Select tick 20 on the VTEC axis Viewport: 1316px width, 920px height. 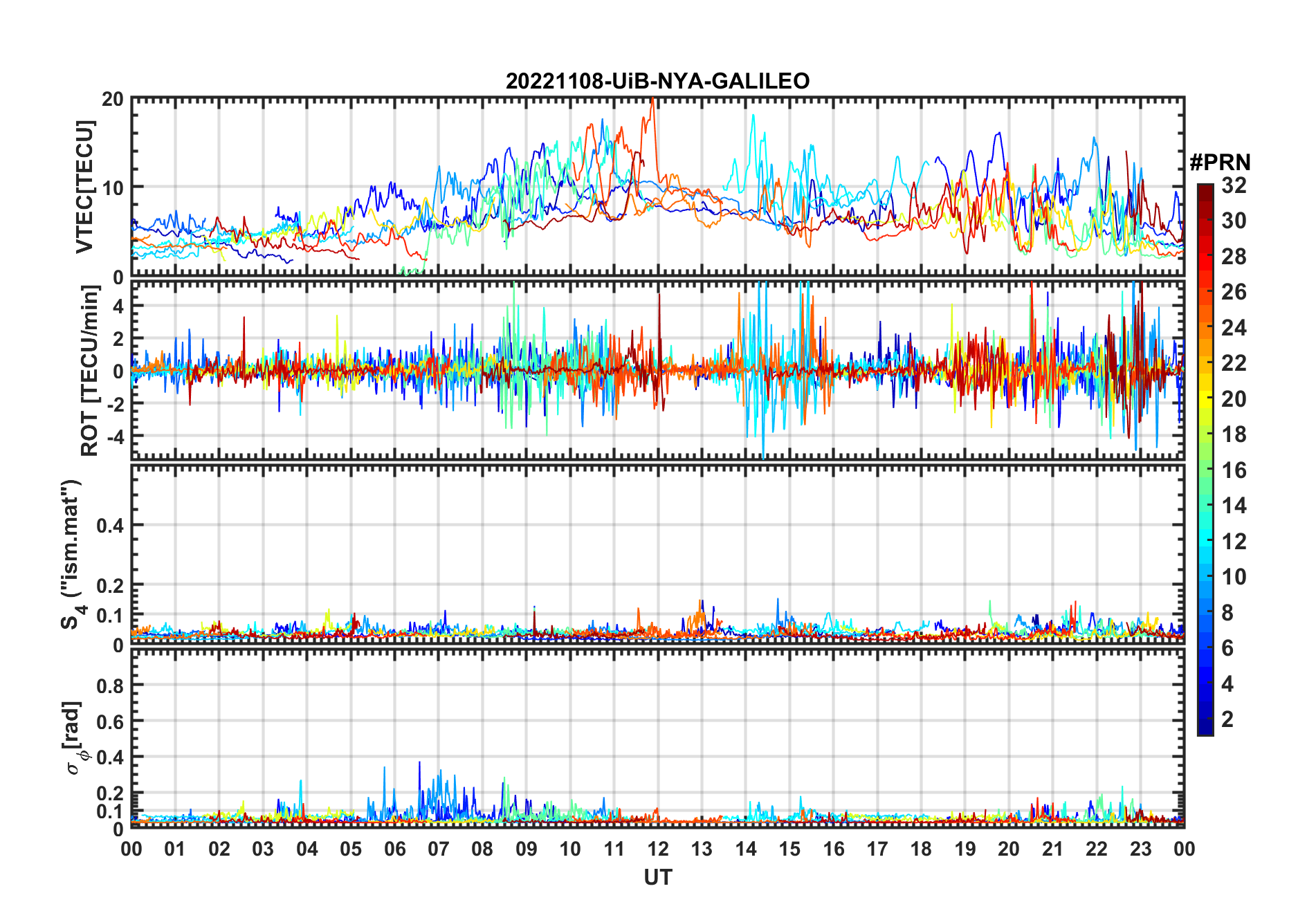tap(113, 100)
